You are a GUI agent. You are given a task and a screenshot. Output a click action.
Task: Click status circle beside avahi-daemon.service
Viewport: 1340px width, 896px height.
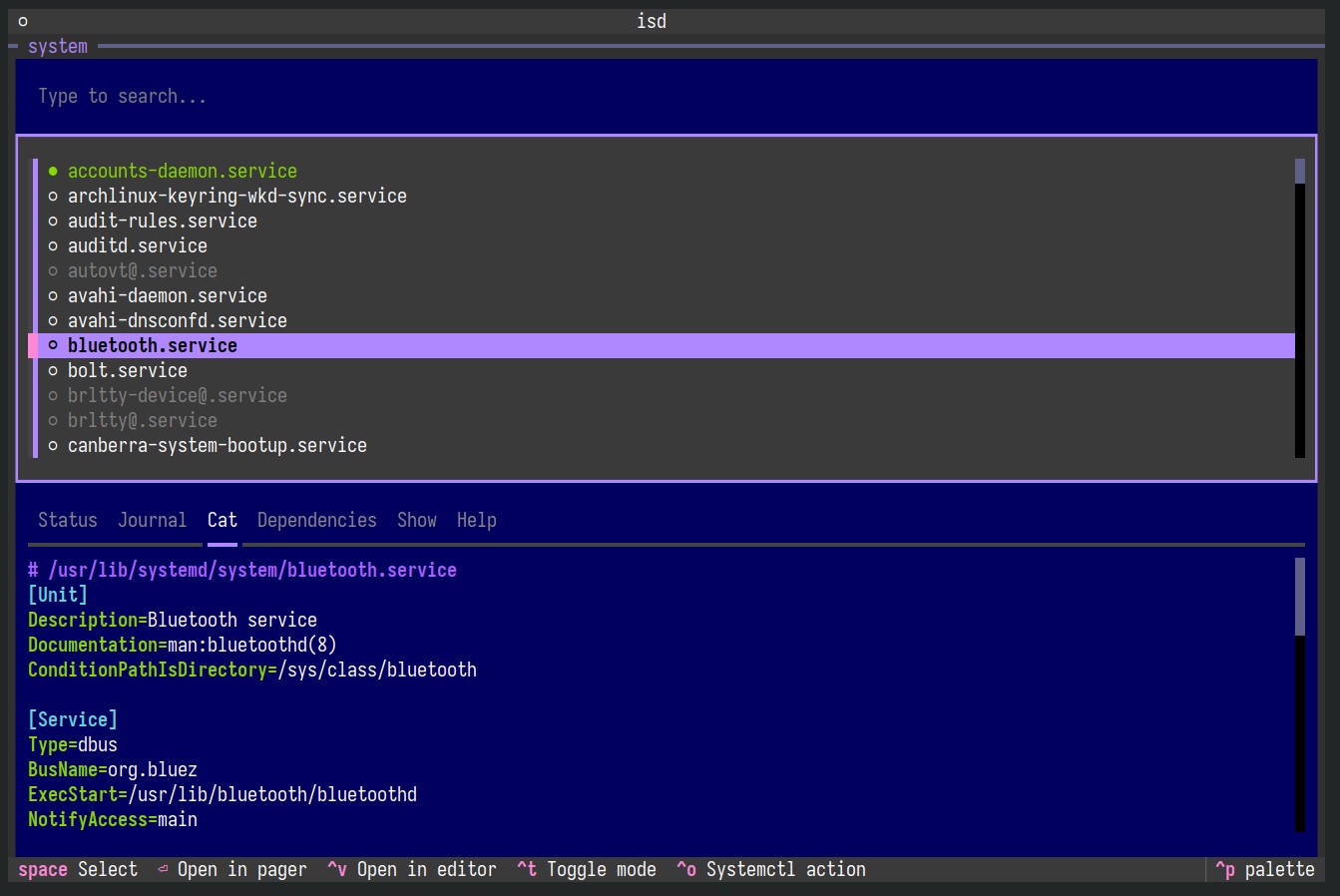pyautogui.click(x=53, y=295)
